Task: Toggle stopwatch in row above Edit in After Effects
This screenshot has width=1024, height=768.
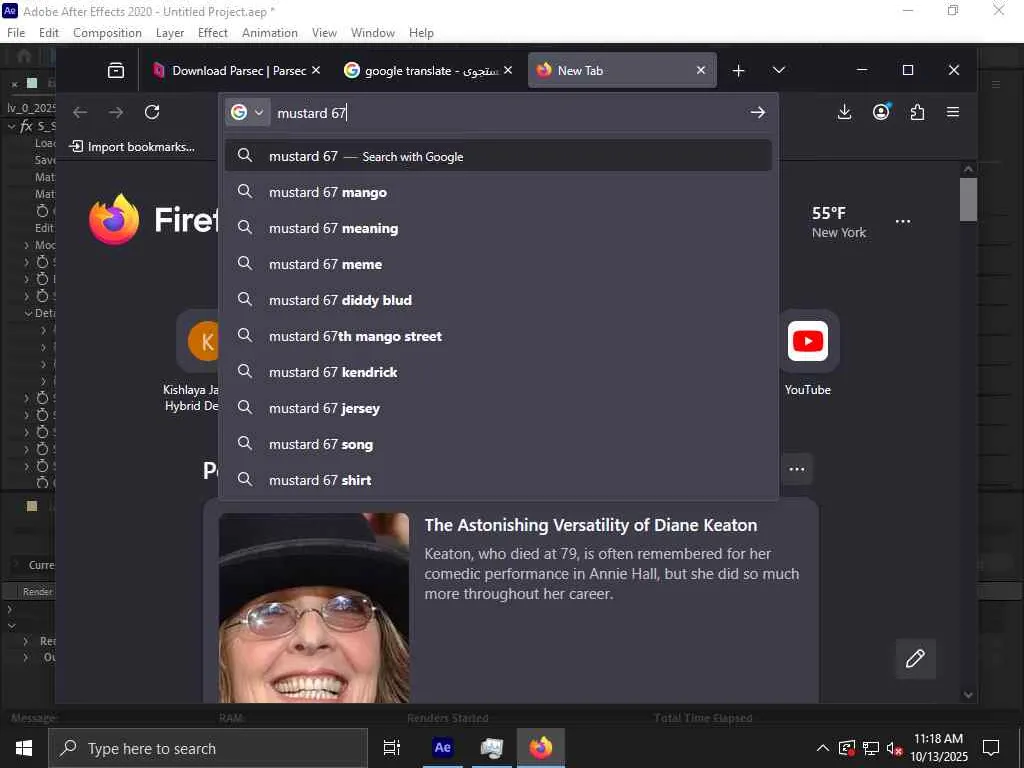Action: tap(42, 211)
